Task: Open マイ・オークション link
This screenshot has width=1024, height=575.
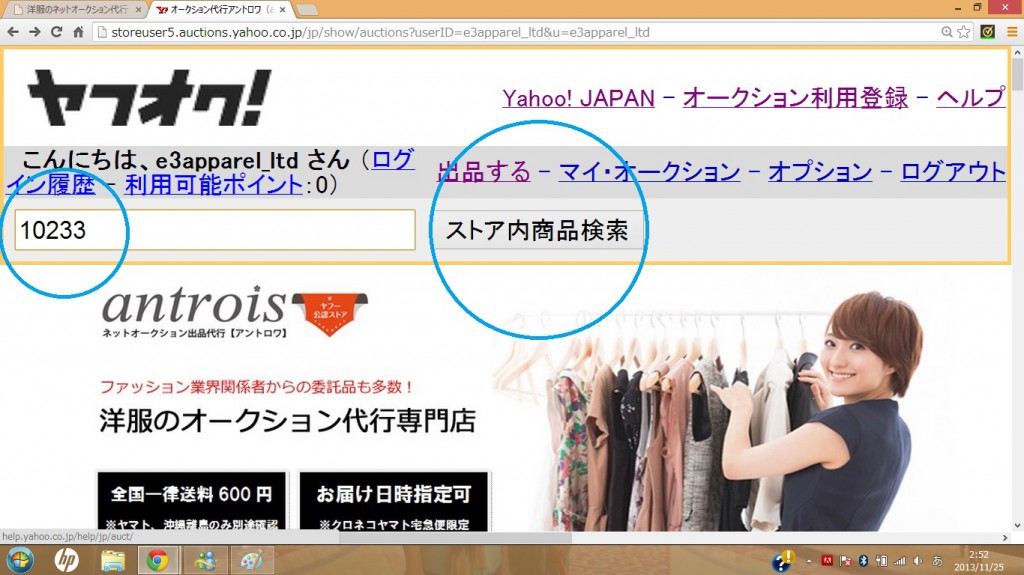Action: pyautogui.click(x=649, y=172)
